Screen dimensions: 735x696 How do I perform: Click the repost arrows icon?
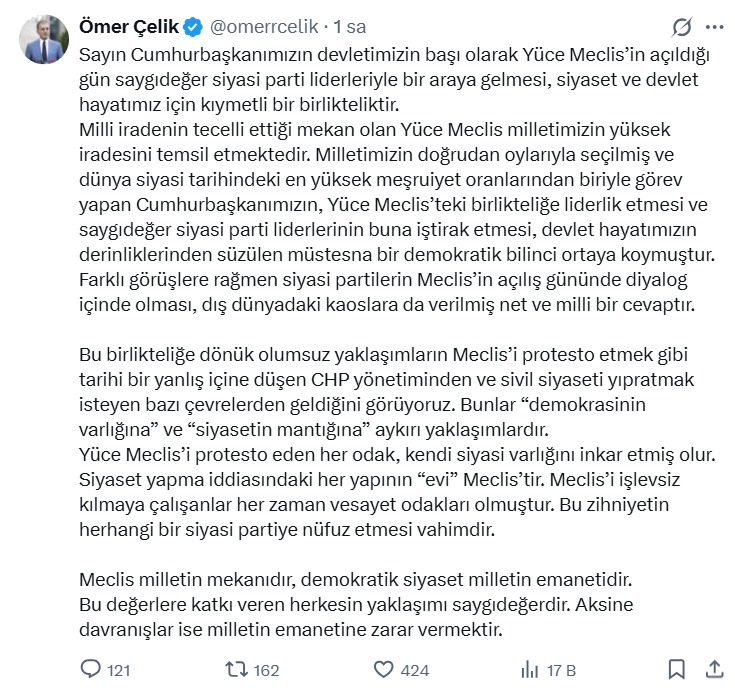pyautogui.click(x=237, y=669)
